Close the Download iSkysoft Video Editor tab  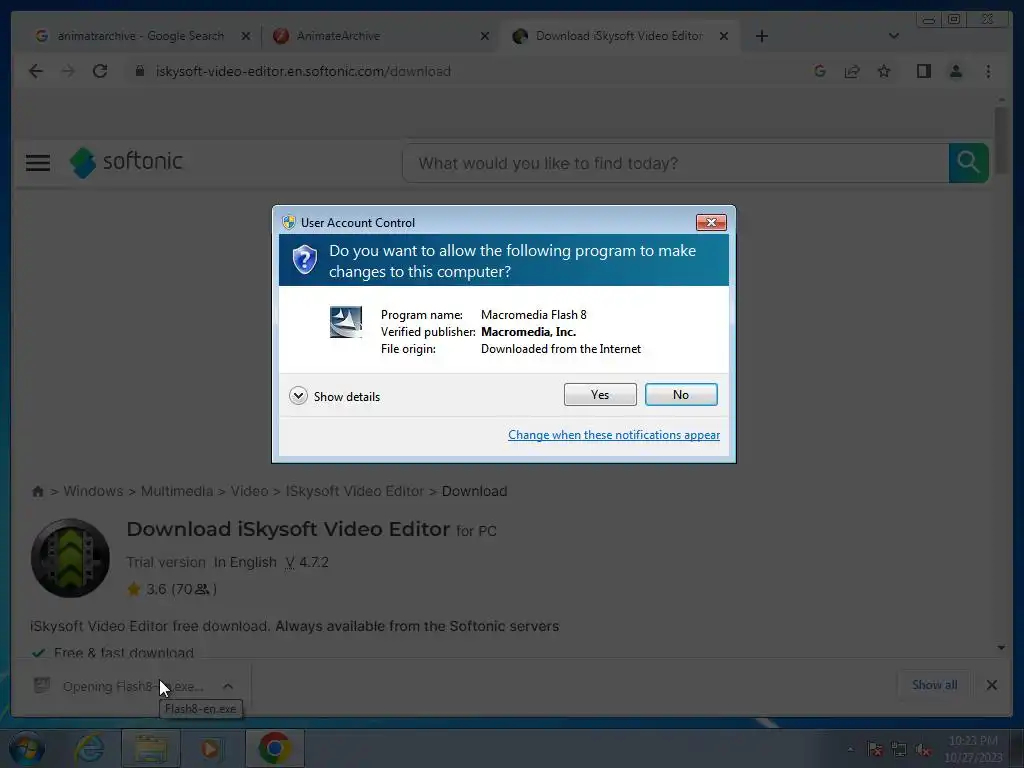pyautogui.click(x=724, y=36)
